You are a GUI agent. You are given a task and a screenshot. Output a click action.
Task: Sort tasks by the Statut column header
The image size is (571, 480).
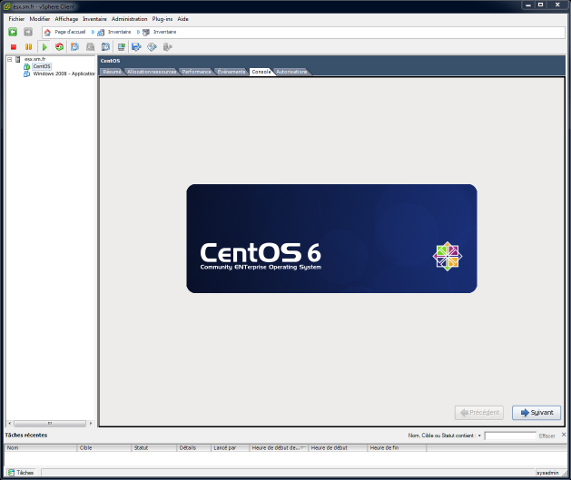pos(154,448)
